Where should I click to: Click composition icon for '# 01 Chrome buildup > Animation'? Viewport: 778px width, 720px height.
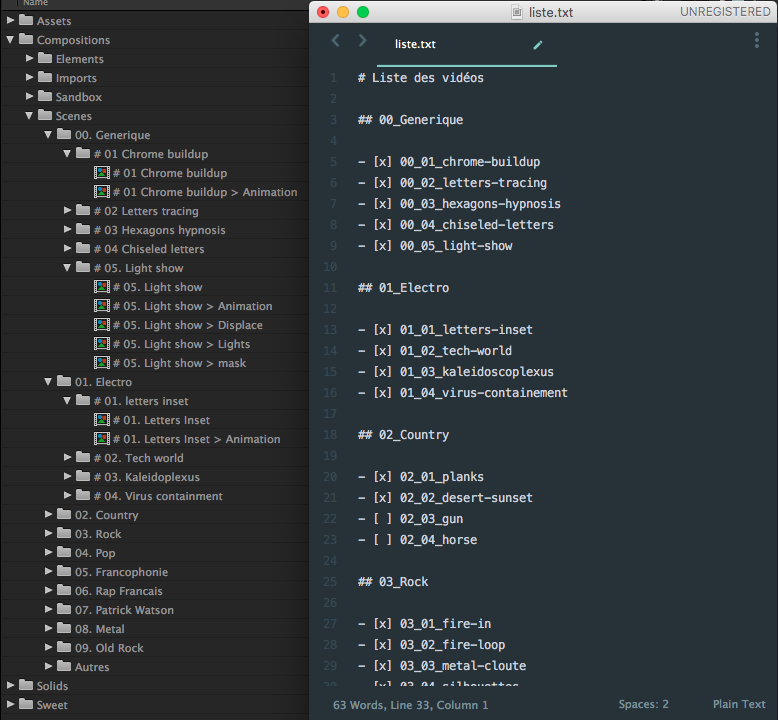(x=102, y=192)
